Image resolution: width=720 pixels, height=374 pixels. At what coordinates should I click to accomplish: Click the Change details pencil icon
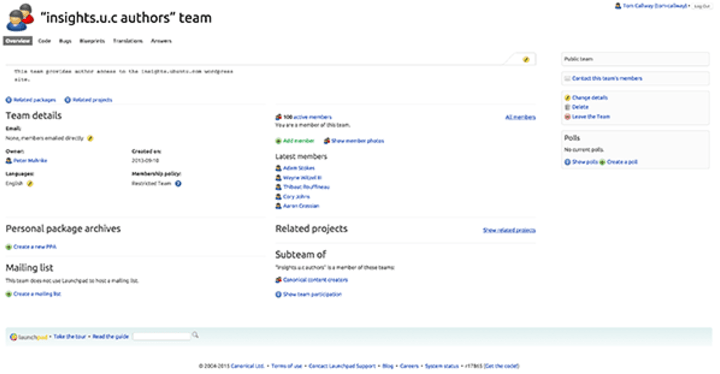click(568, 98)
